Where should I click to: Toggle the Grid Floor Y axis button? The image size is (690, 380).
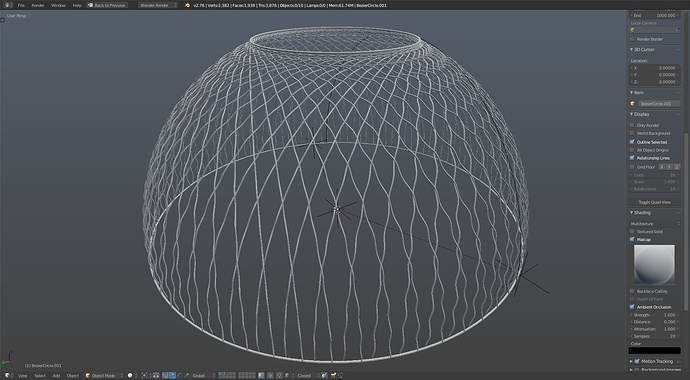669,167
